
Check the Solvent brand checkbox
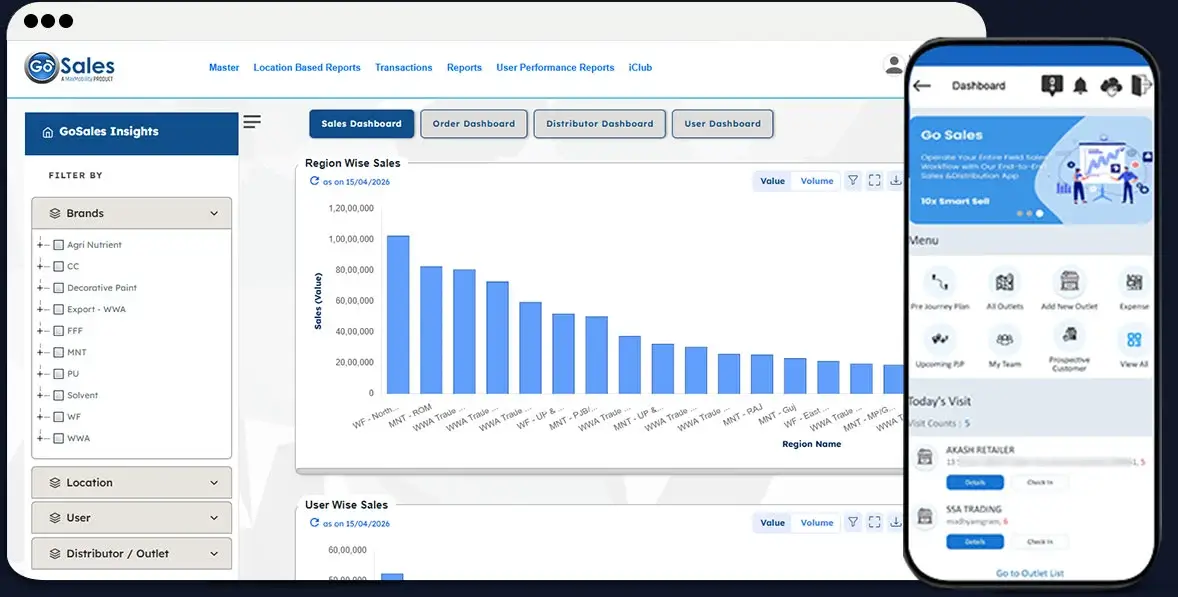click(x=59, y=395)
